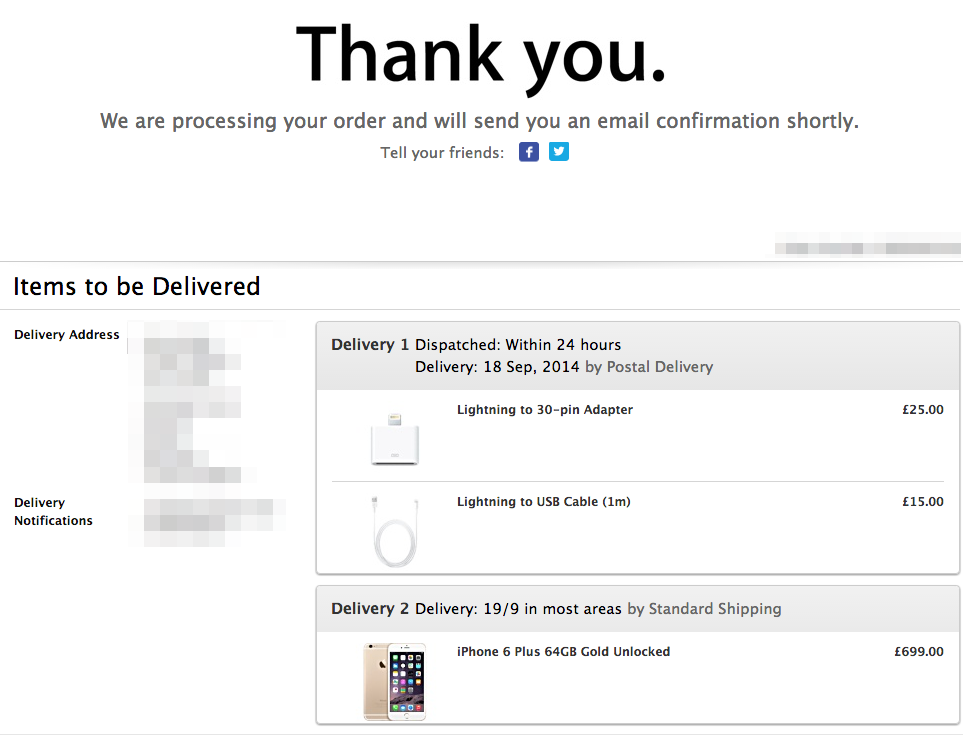Open the iPhone 6 Plus 64GB Gold Unlocked name
The image size is (963, 740).
point(563,652)
